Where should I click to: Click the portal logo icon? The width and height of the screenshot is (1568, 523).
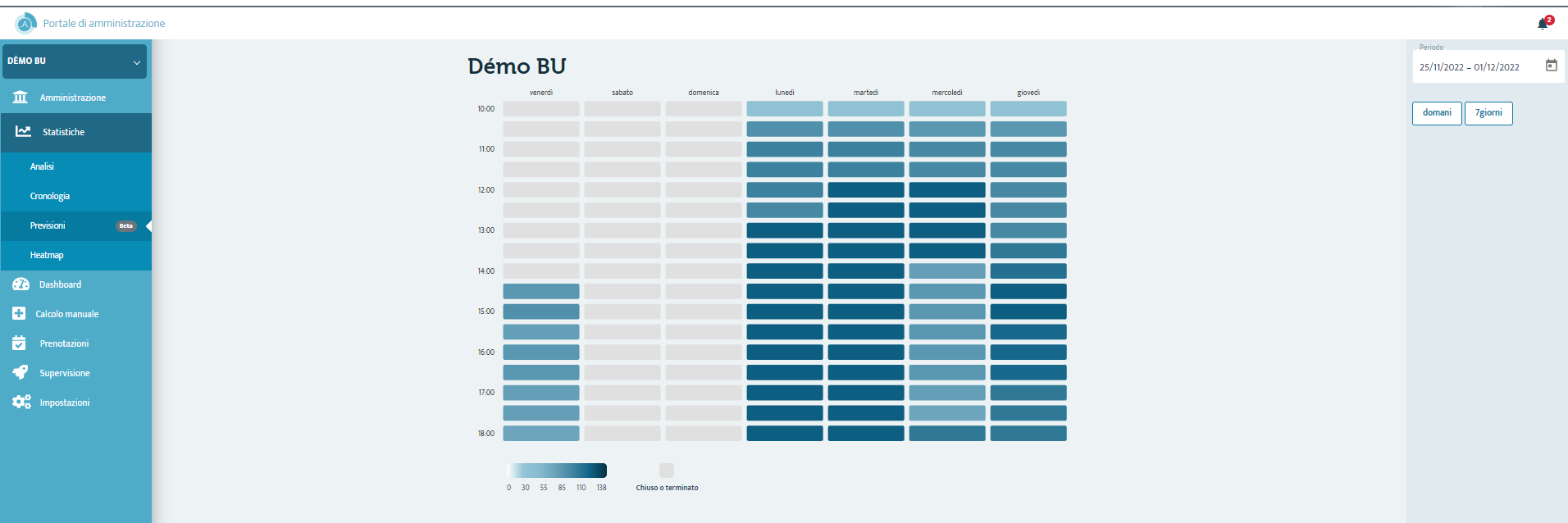tap(25, 23)
